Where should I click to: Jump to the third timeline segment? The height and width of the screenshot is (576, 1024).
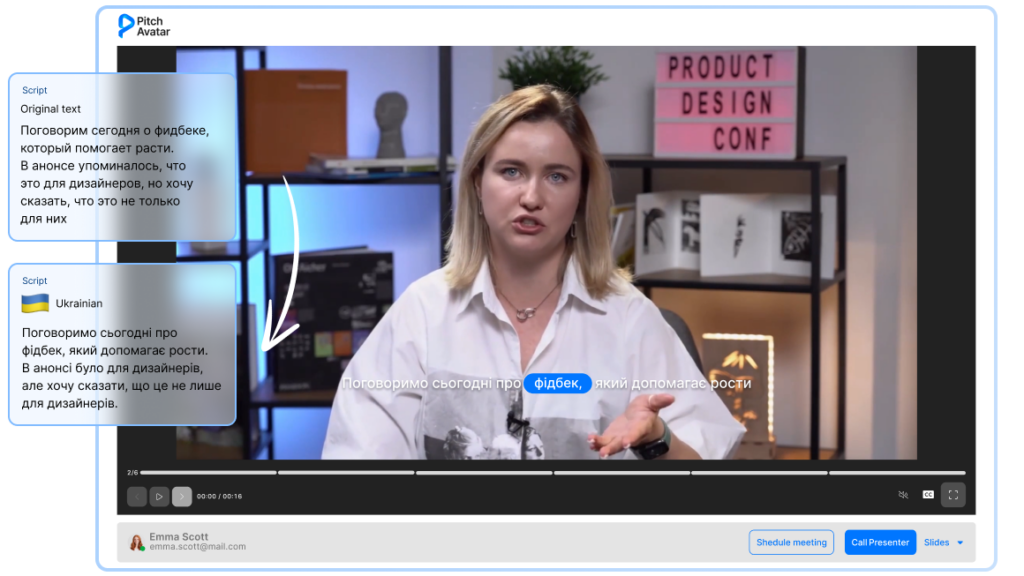484,472
